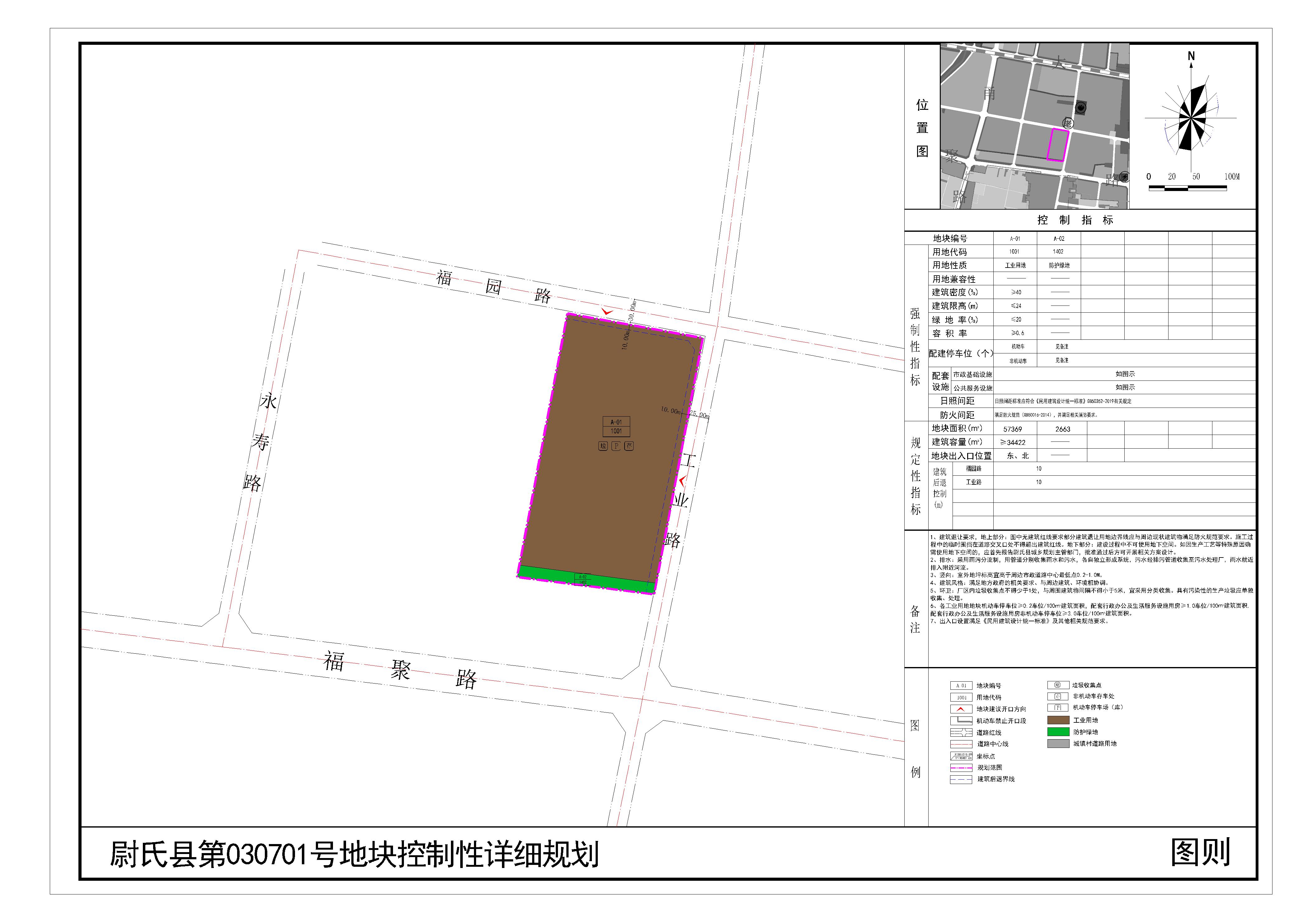The height and width of the screenshot is (924, 1307).
Task: Click the P parking icon inside plot A-01
Action: click(616, 447)
